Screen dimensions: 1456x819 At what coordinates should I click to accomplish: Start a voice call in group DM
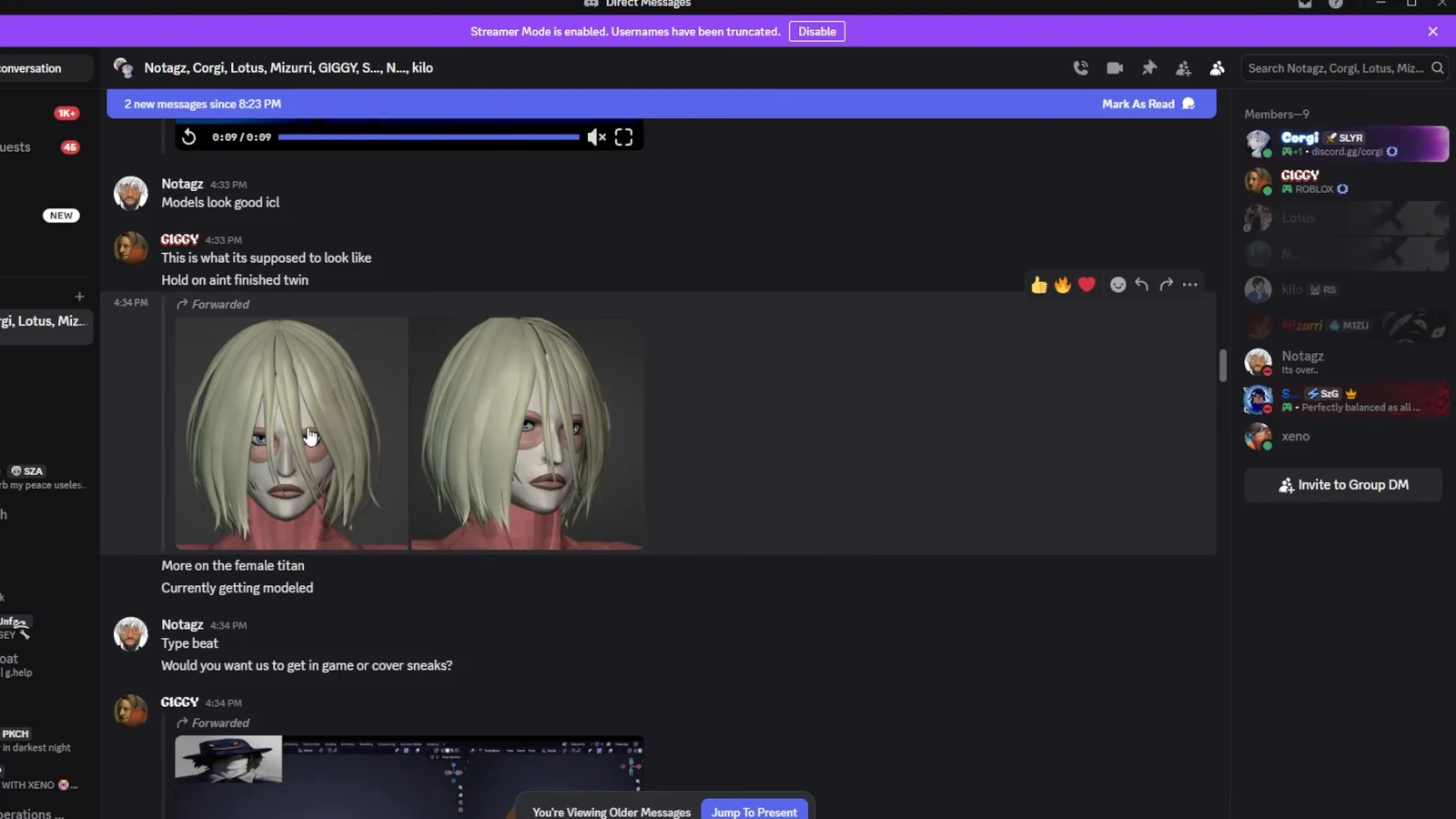[x=1080, y=67]
